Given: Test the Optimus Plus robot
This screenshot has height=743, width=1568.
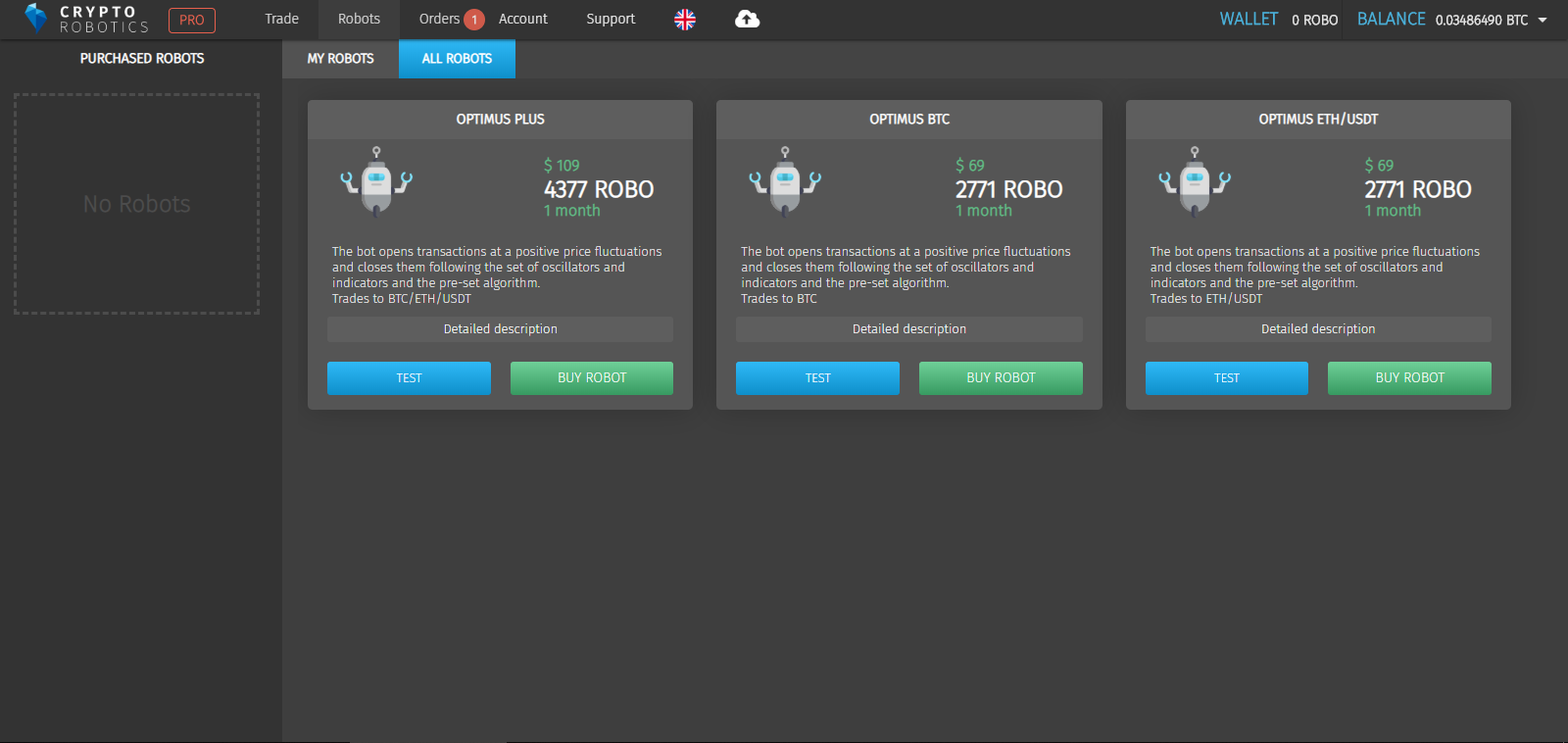Looking at the screenshot, I should click(409, 378).
